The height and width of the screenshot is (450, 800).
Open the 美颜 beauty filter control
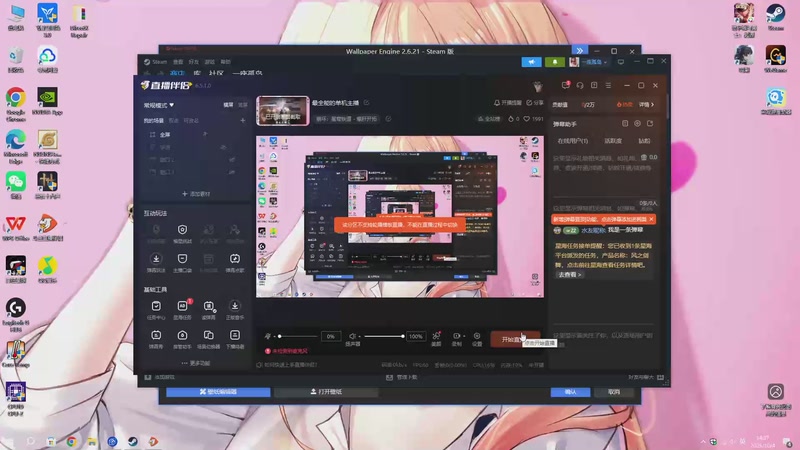[436, 339]
